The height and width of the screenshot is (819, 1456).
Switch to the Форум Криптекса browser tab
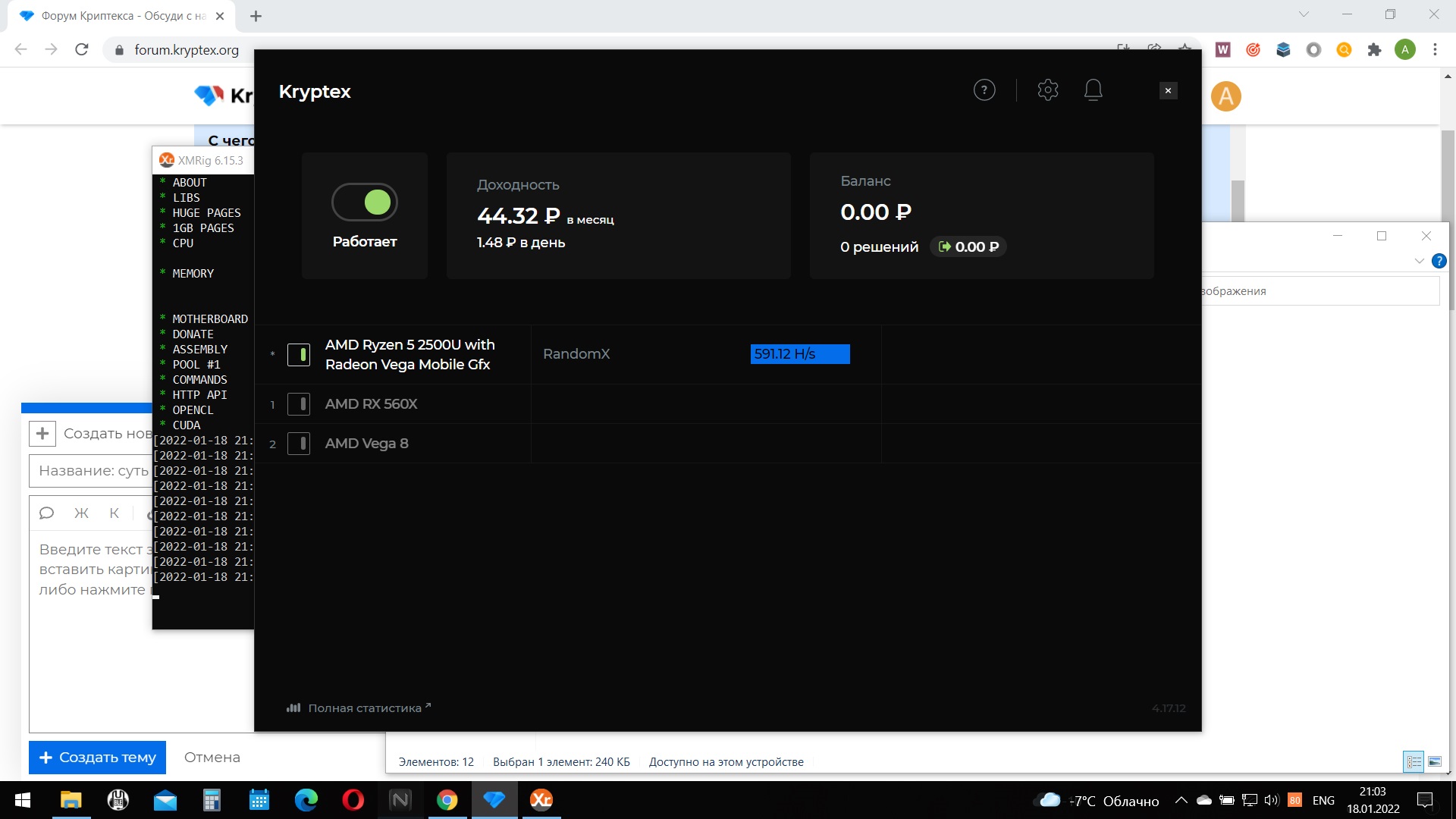121,16
